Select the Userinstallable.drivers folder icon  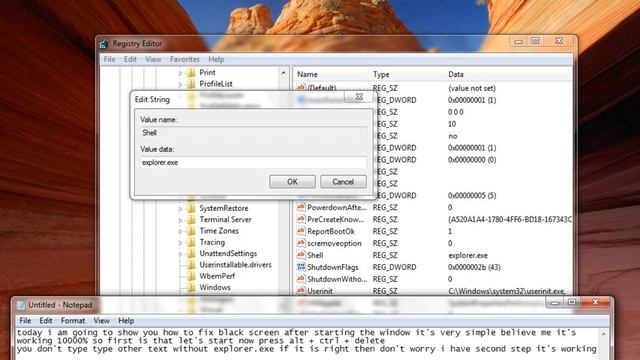pos(191,265)
